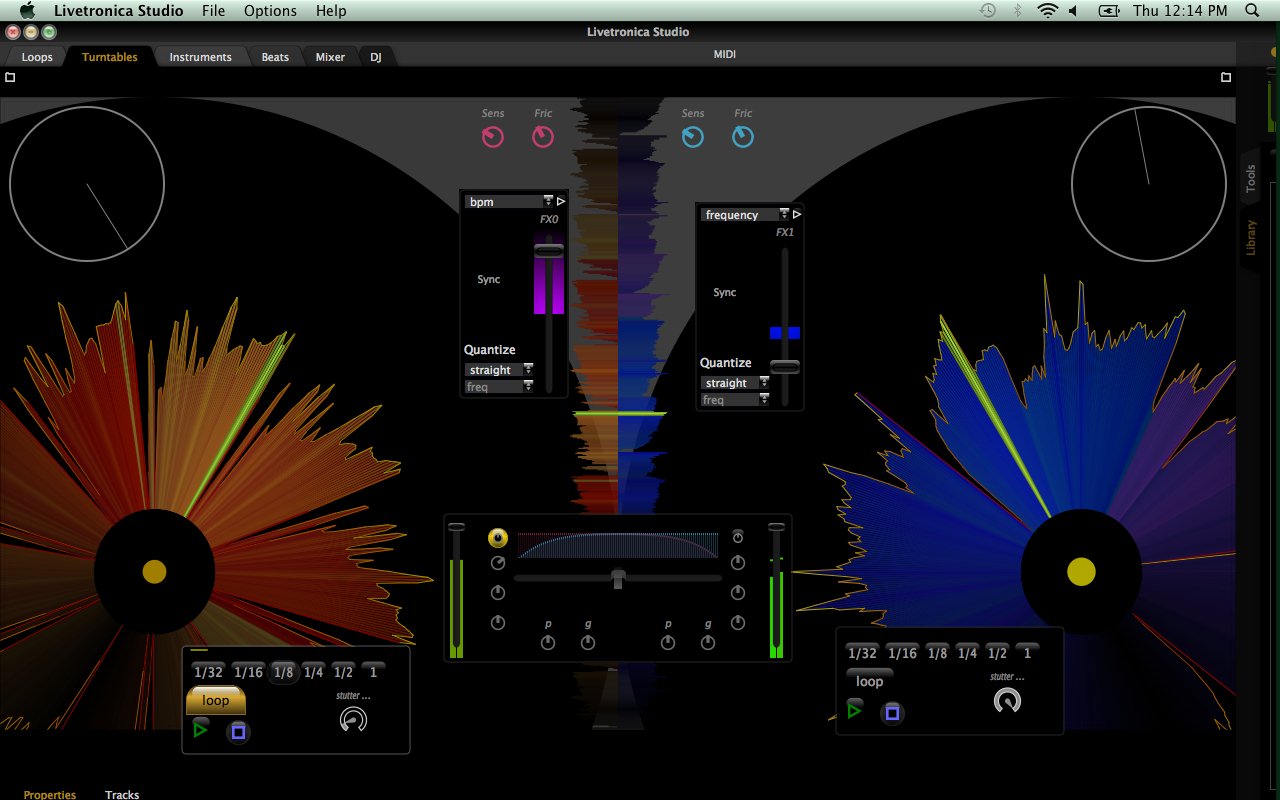Click the left deck yellow spindle center

154,571
